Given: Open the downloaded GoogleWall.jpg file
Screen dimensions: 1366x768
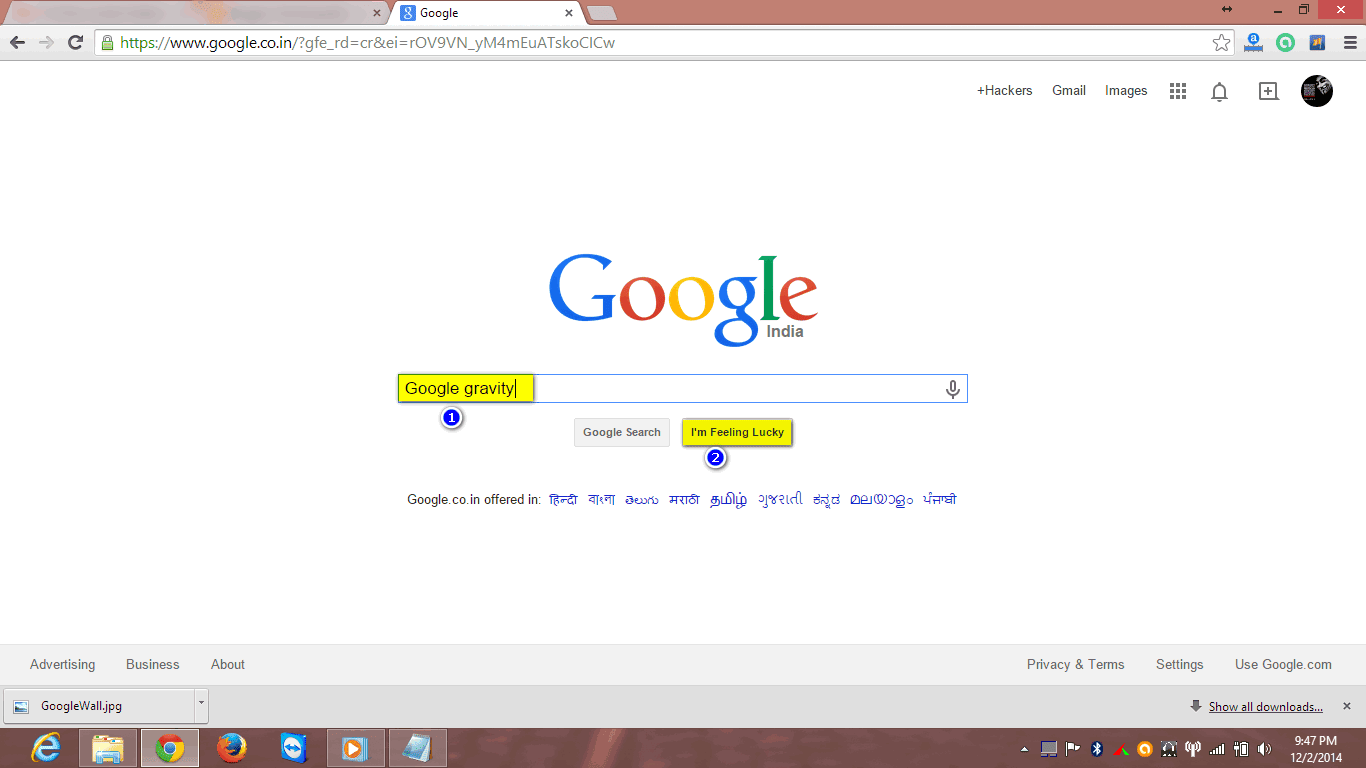Looking at the screenshot, I should [x=99, y=705].
